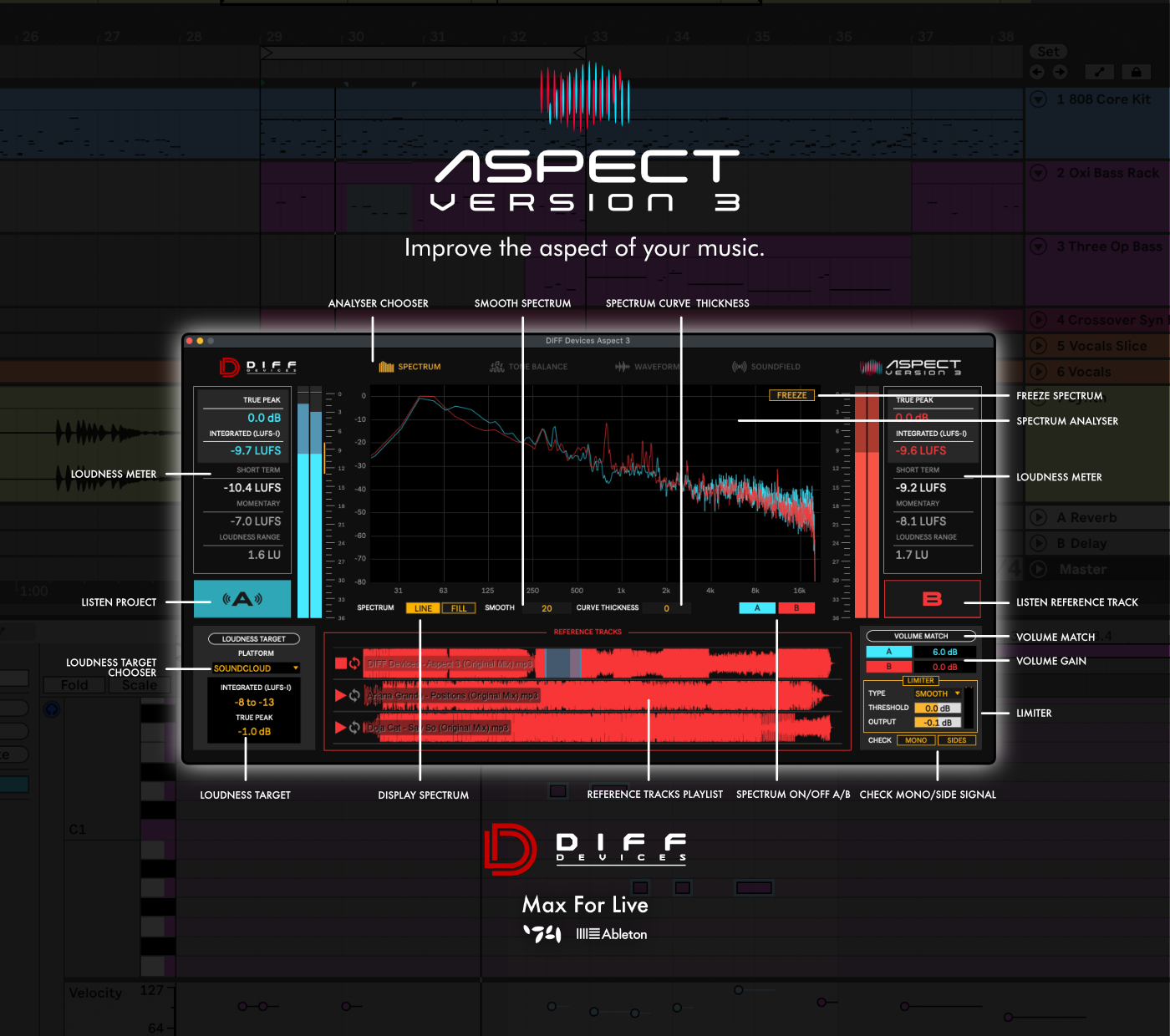The image size is (1170, 1036).
Task: Click the CURVE THICKNESS value box
Action: [x=667, y=608]
